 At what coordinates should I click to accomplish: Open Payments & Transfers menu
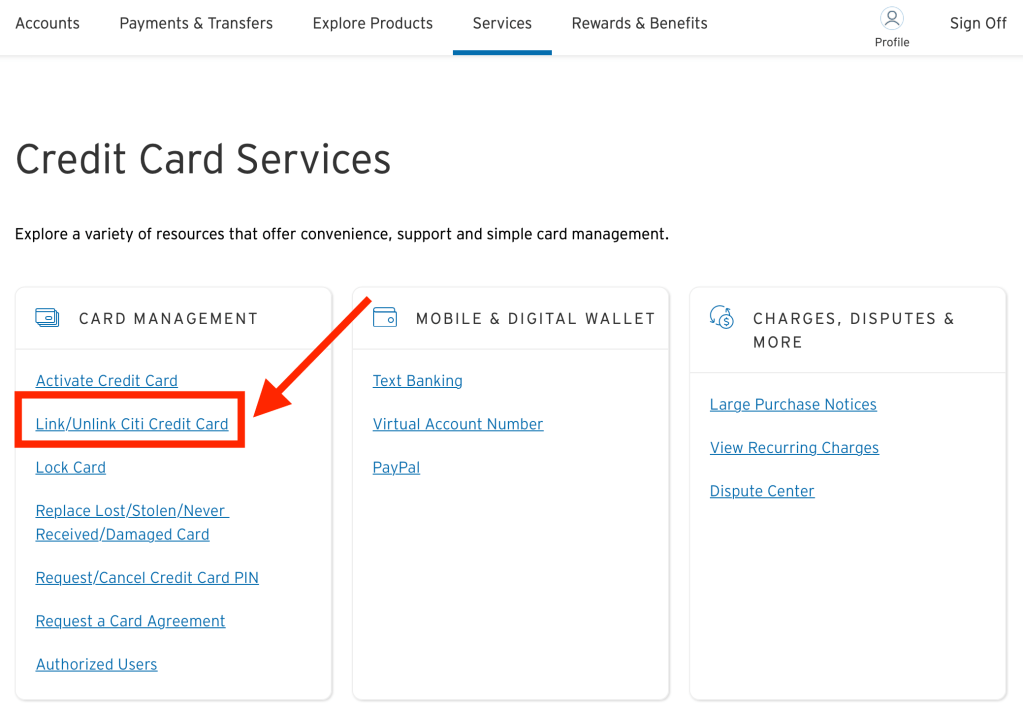click(196, 23)
